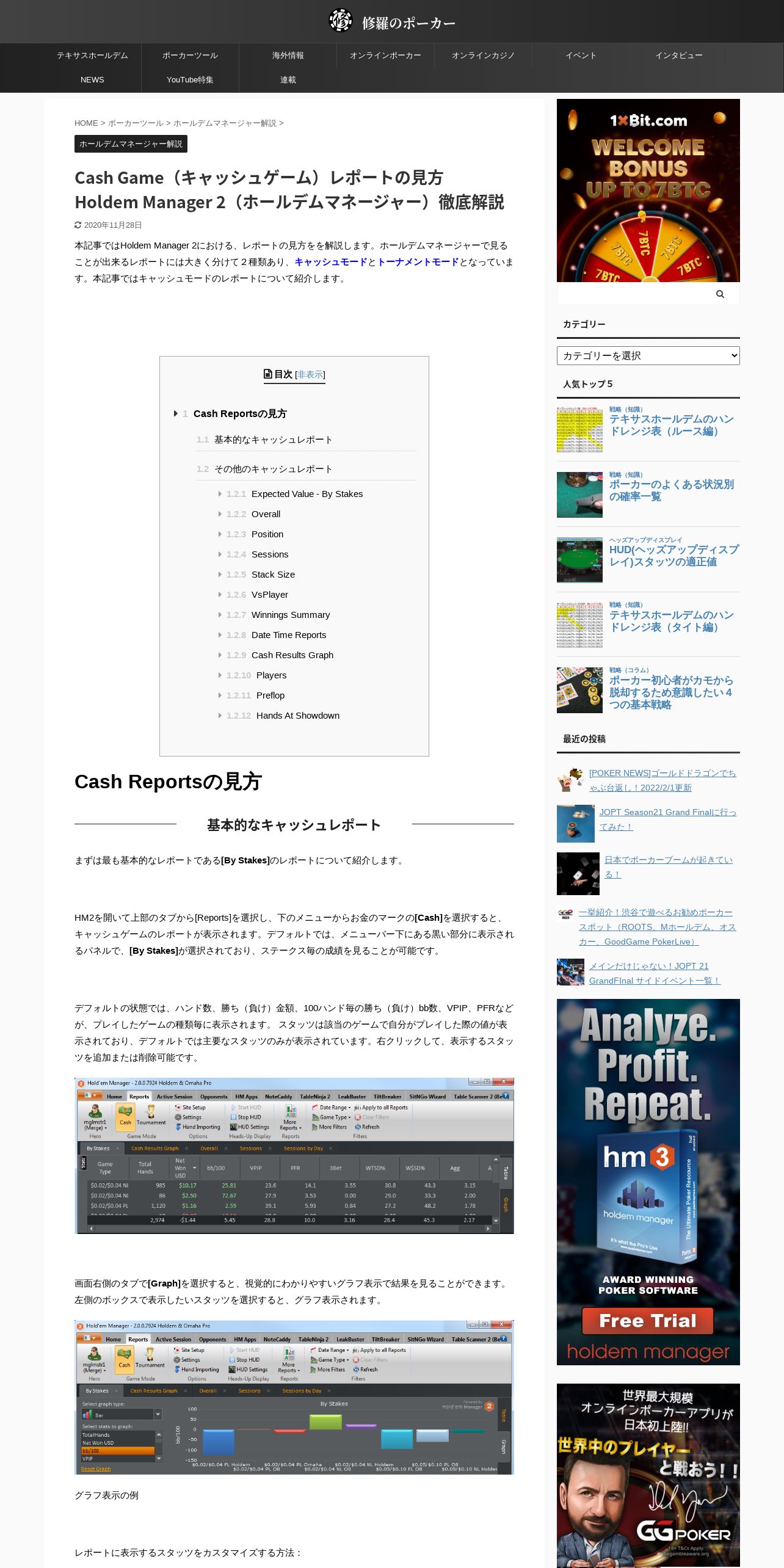Click thumbnail of ルース編 hand range article
784x1568 pixels.
tap(579, 430)
